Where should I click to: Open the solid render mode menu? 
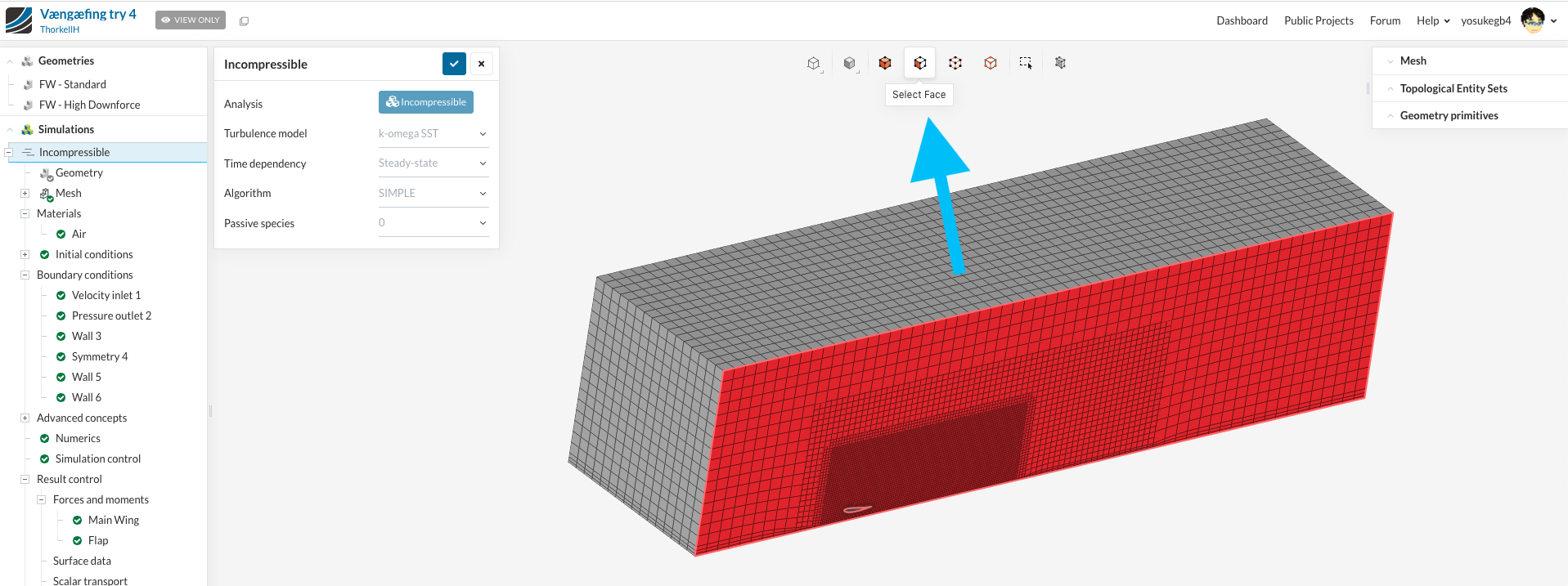849,63
